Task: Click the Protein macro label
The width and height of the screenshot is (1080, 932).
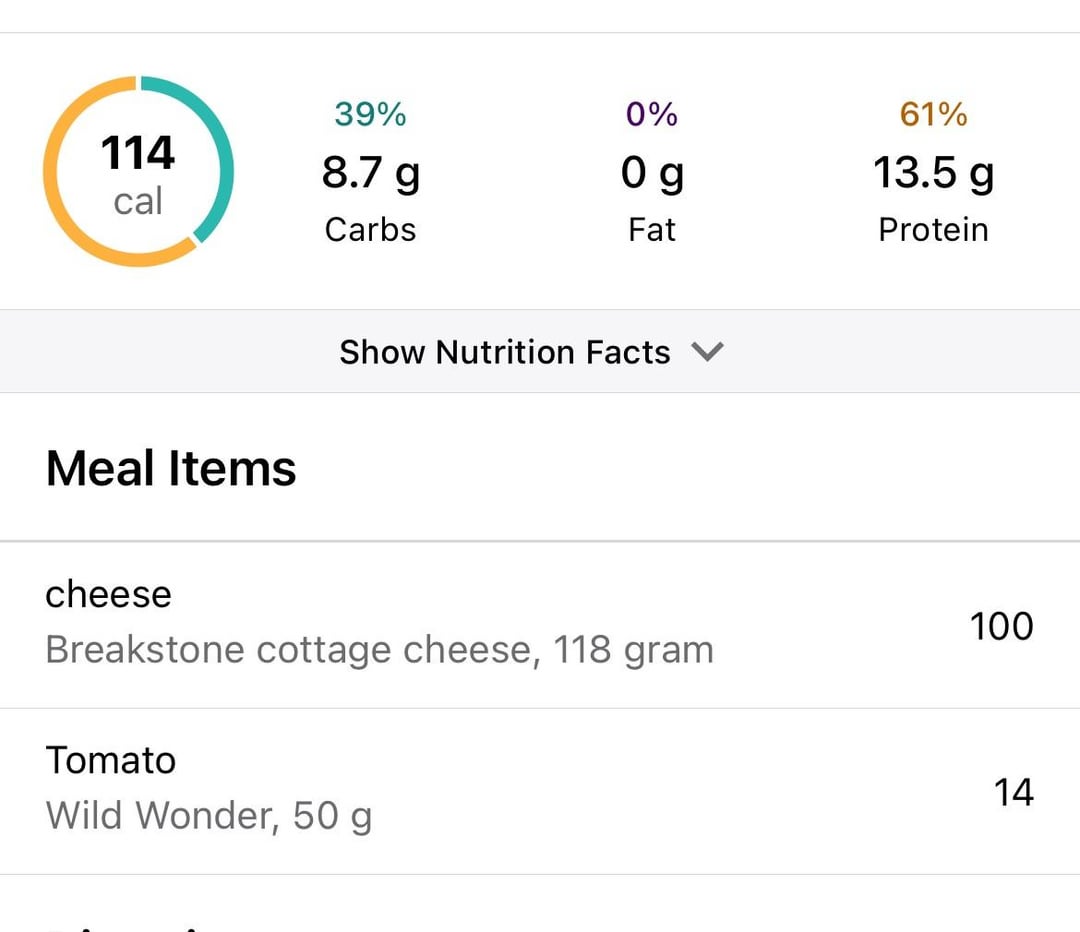Action: [x=933, y=230]
